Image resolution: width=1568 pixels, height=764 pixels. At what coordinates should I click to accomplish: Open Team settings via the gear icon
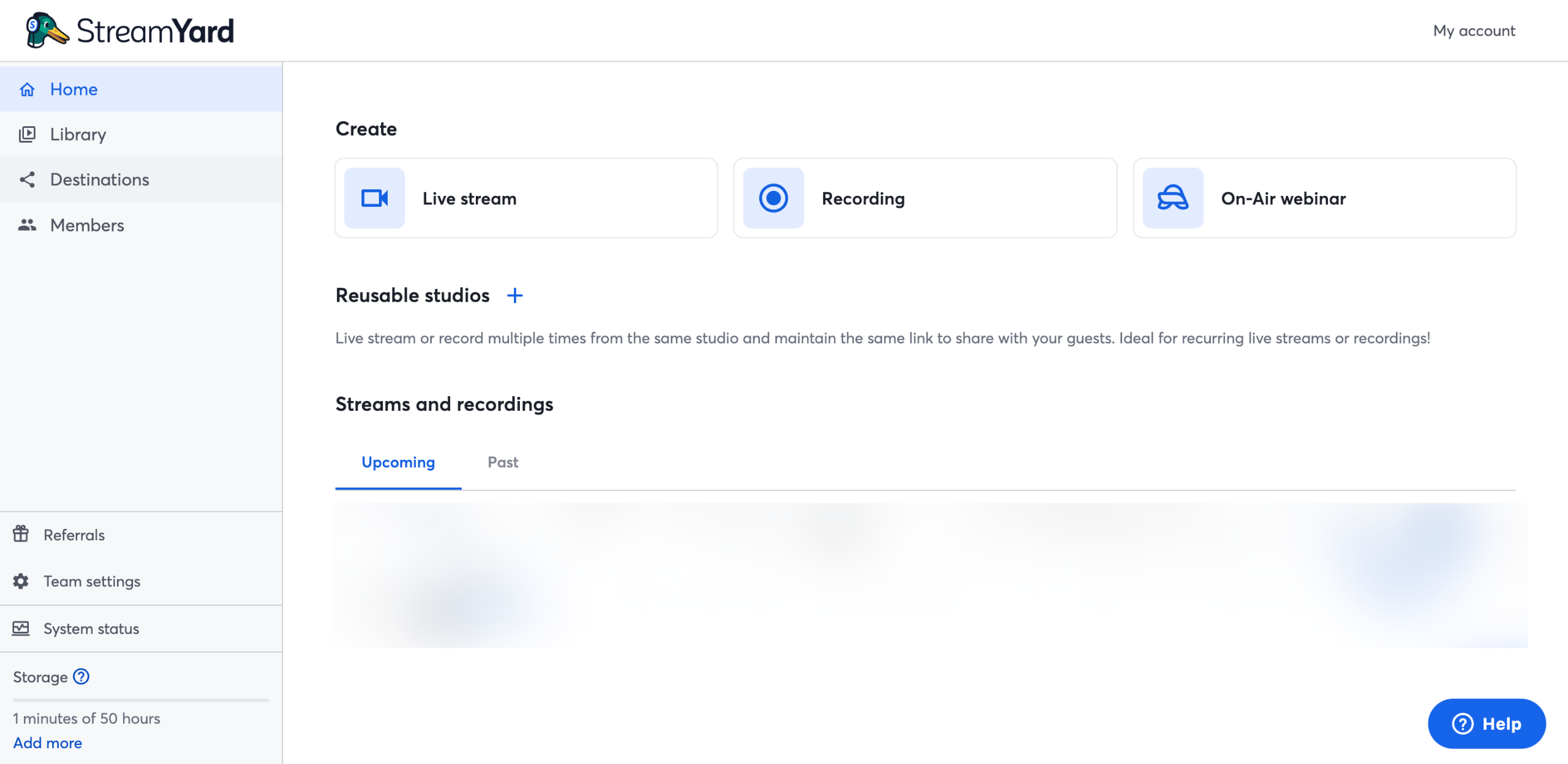(x=20, y=581)
